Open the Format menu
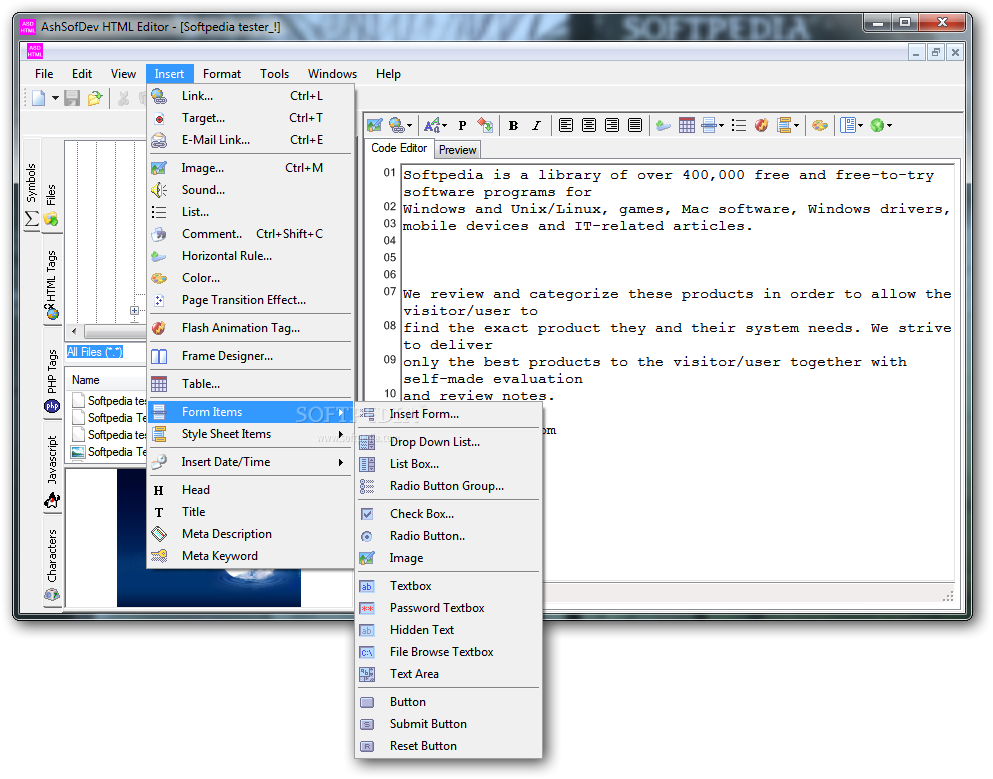 222,74
